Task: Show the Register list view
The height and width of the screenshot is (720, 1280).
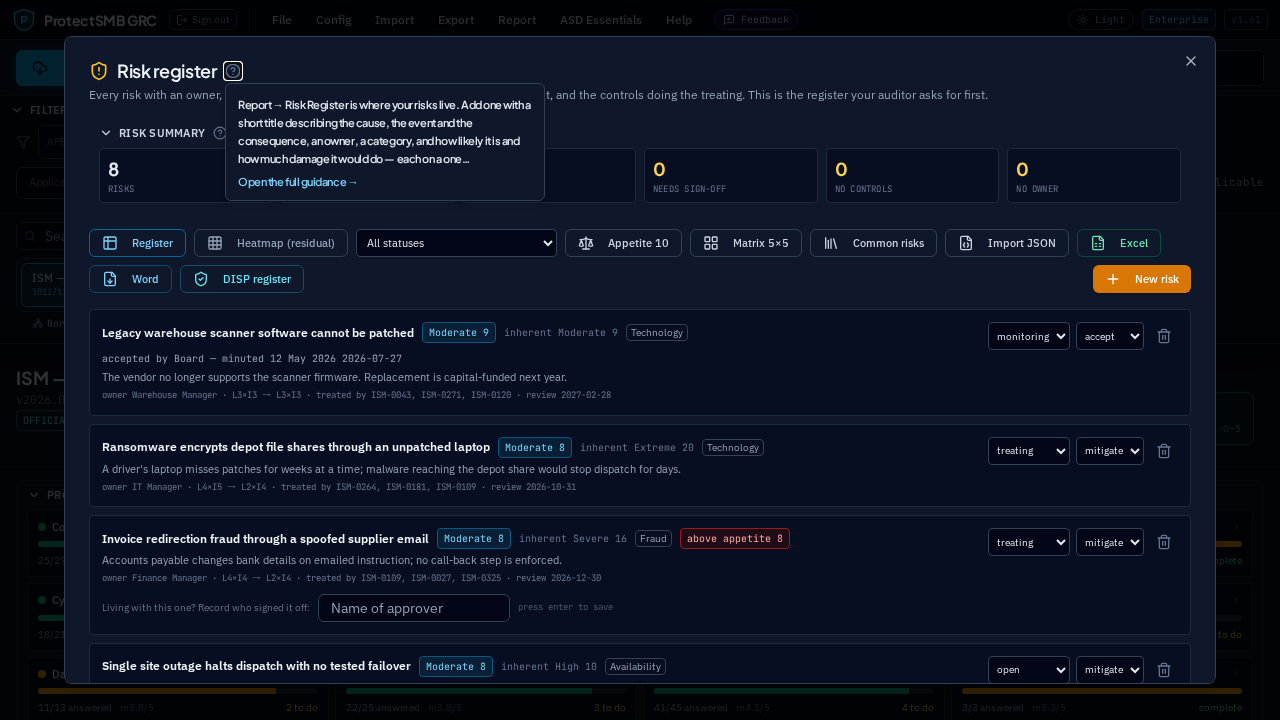Action: click(x=137, y=243)
